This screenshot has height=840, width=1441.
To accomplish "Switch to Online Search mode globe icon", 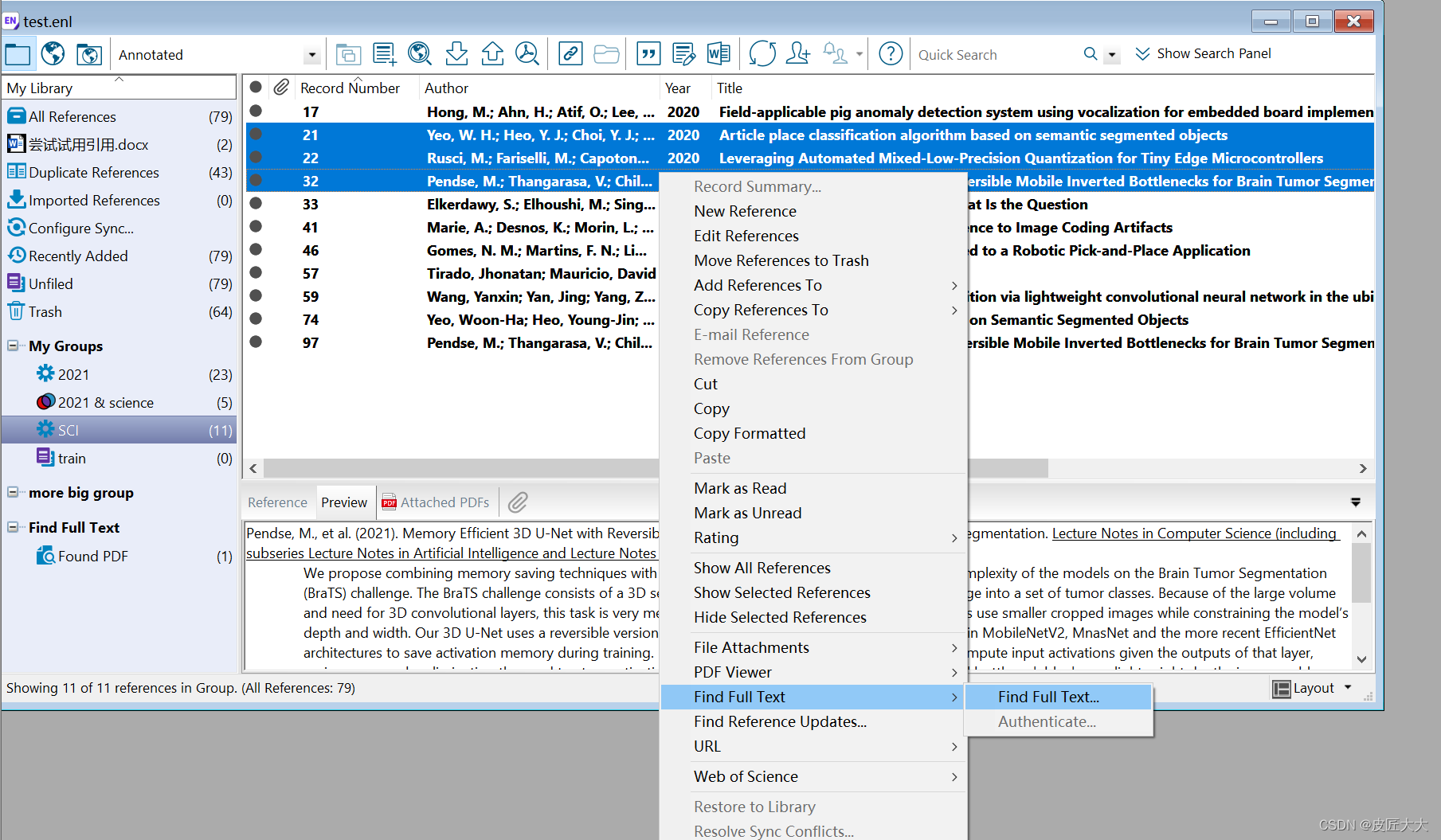I will (53, 54).
